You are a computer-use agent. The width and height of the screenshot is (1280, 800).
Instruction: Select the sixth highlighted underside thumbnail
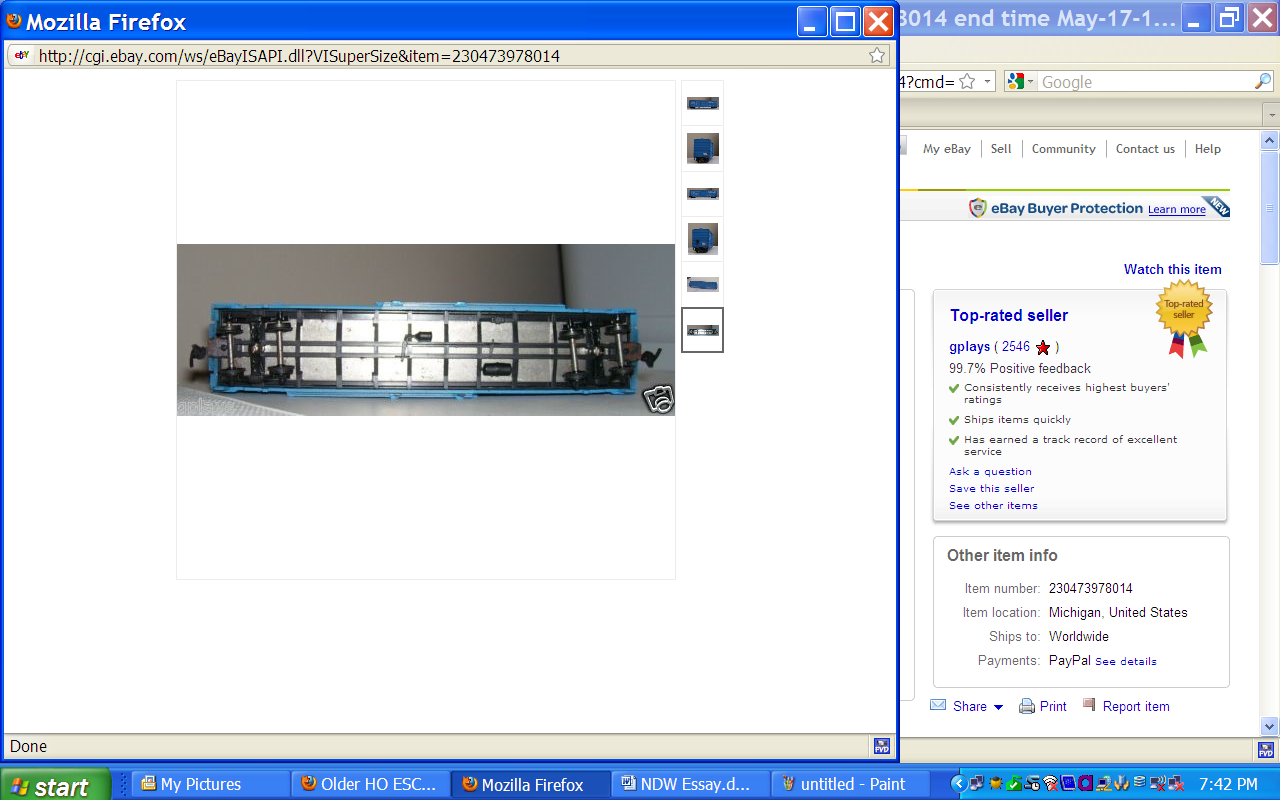pyautogui.click(x=702, y=330)
